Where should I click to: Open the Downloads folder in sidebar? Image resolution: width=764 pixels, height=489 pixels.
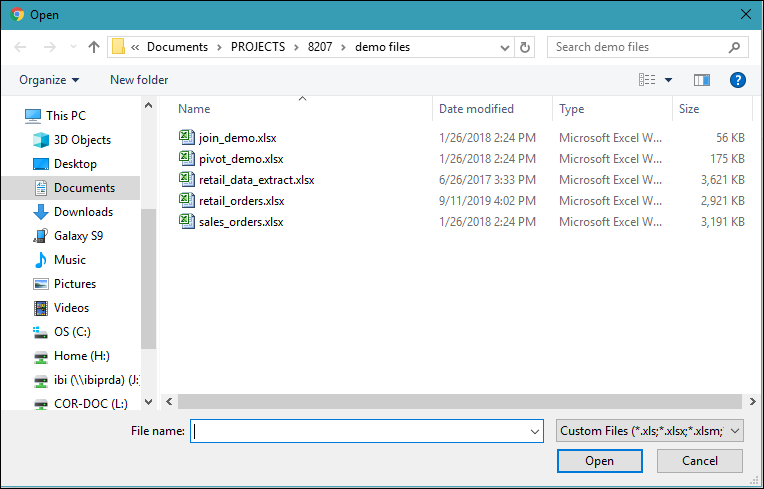click(x=83, y=212)
